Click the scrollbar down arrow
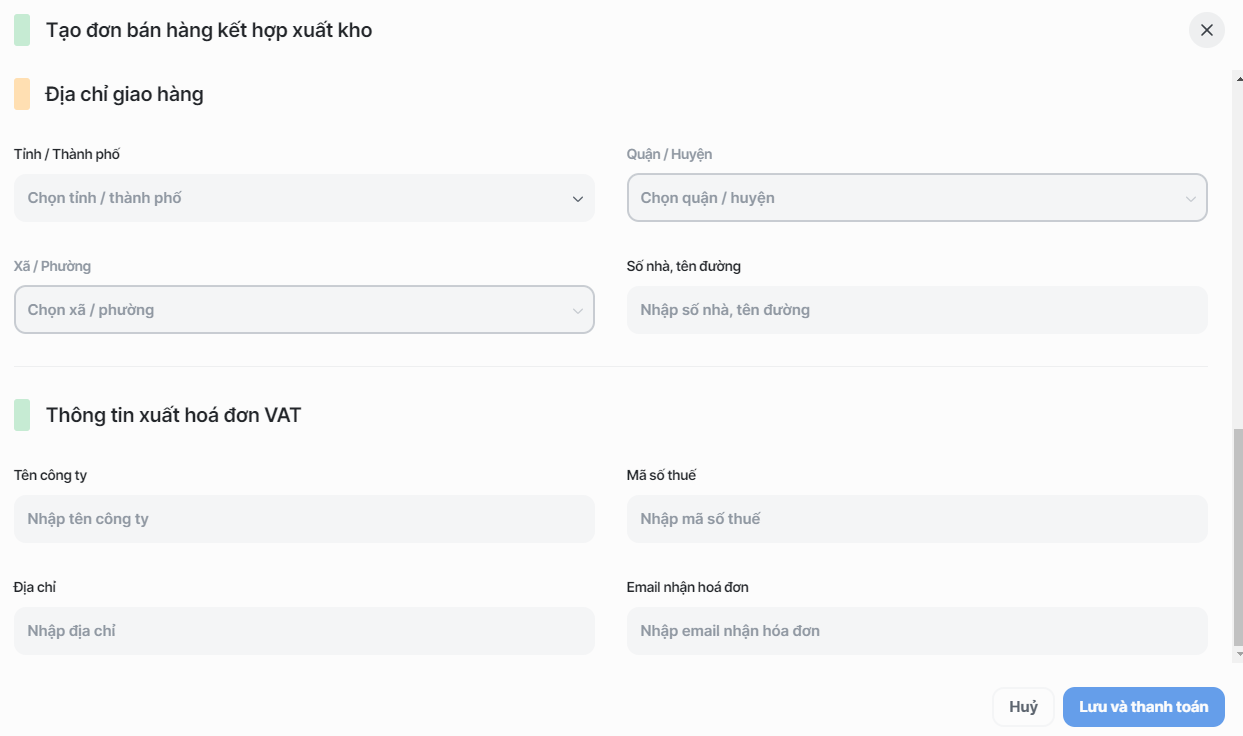Image resolution: width=1243 pixels, height=736 pixels. pyautogui.click(x=1238, y=655)
